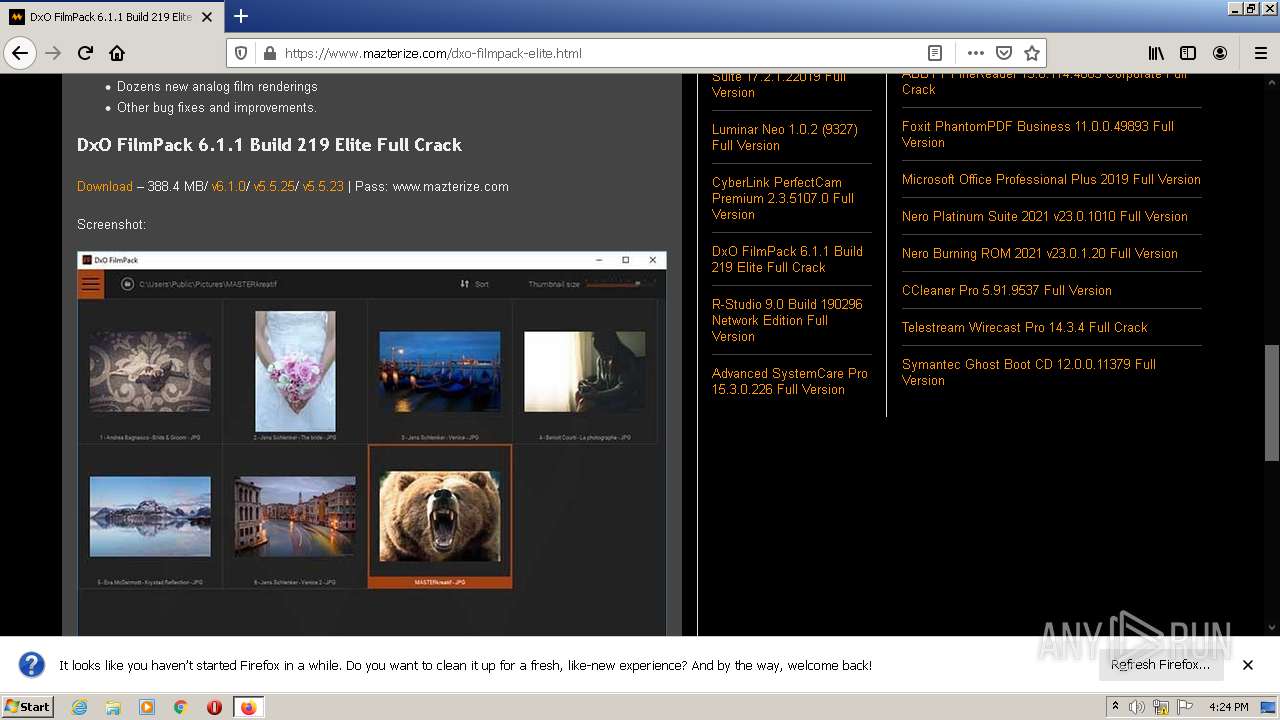Click heading DxO FilmPack 6.1.1 Build 219
This screenshot has width=1280, height=720.
click(x=269, y=145)
